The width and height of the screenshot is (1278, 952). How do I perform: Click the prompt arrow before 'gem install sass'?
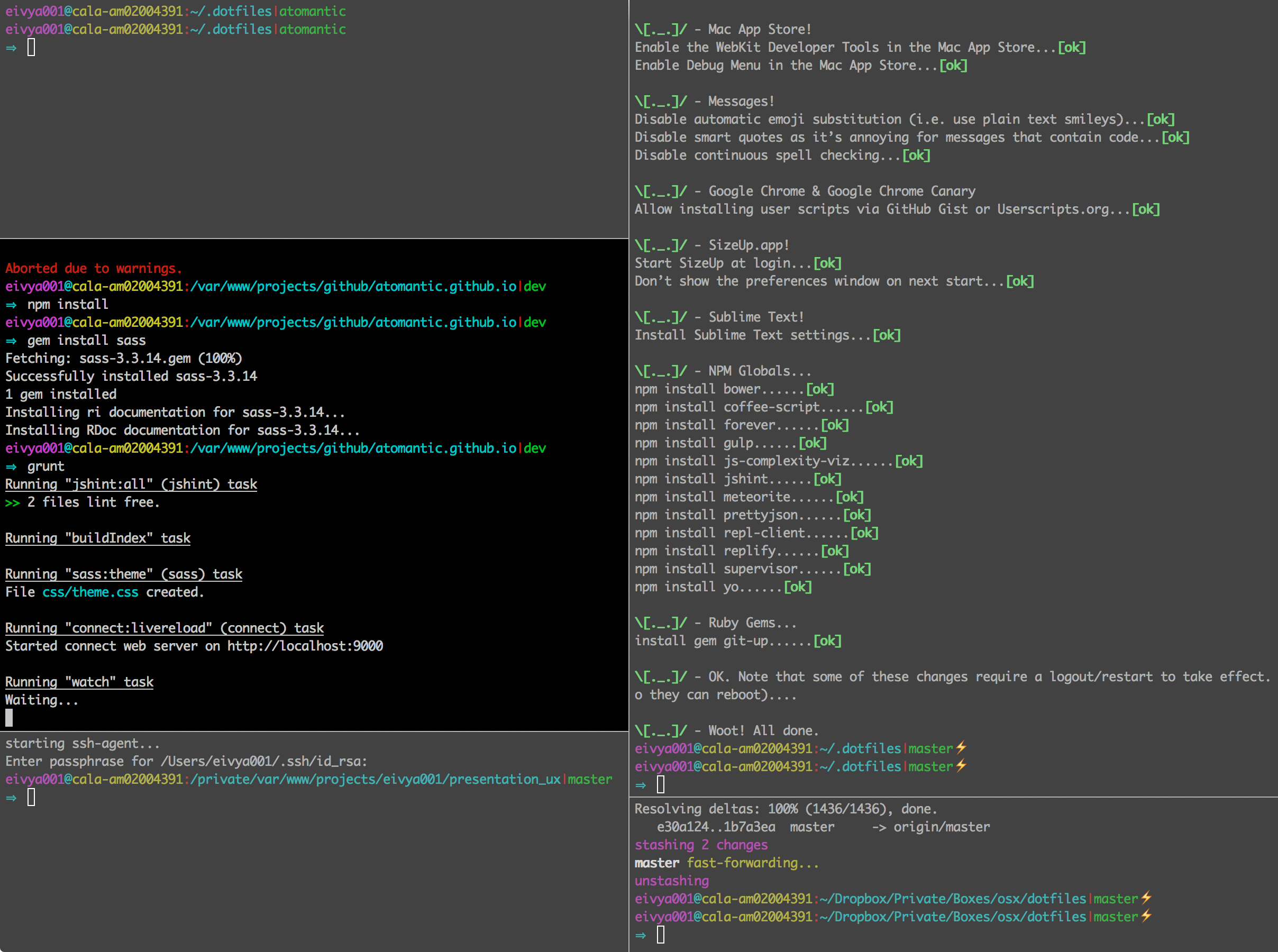click(11, 341)
